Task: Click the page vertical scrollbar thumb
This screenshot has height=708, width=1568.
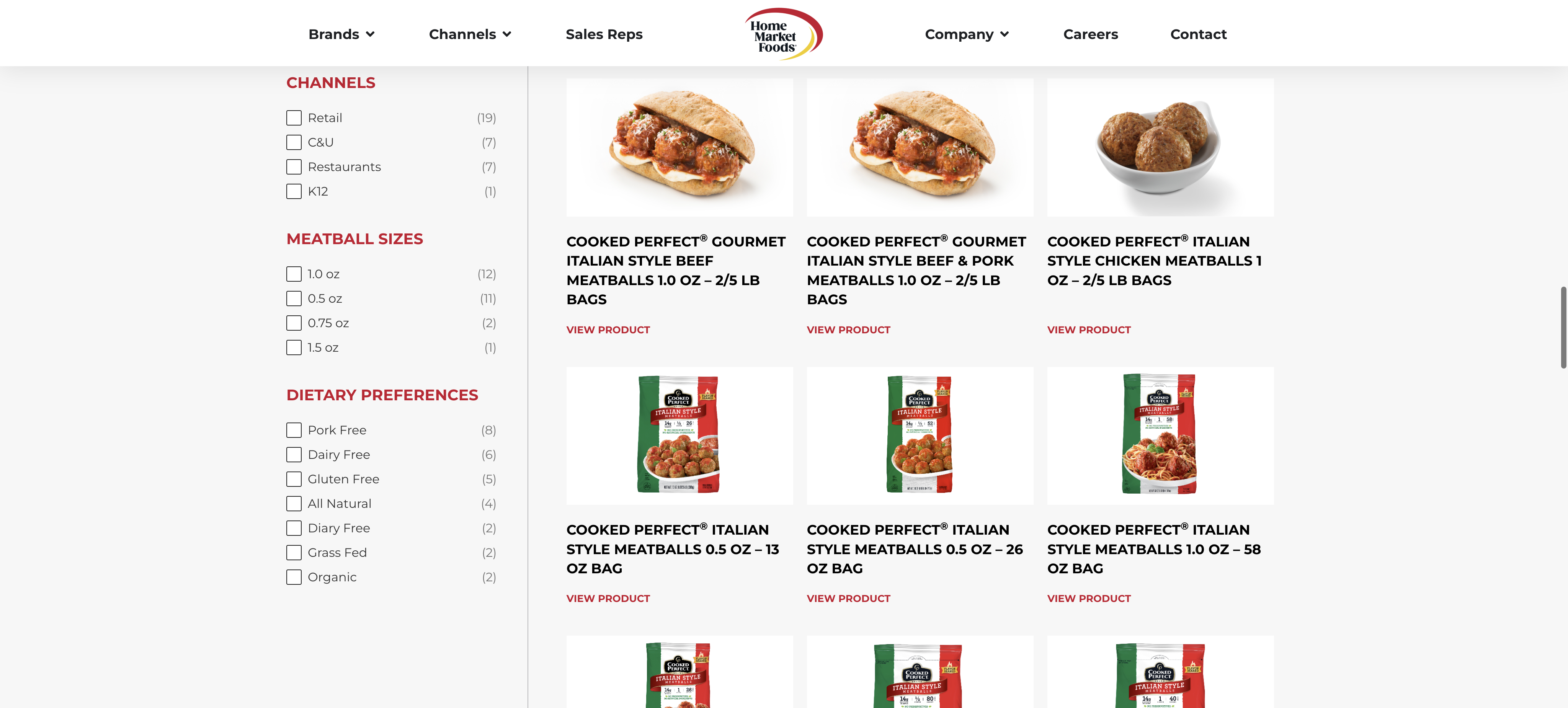Action: click(x=1563, y=328)
